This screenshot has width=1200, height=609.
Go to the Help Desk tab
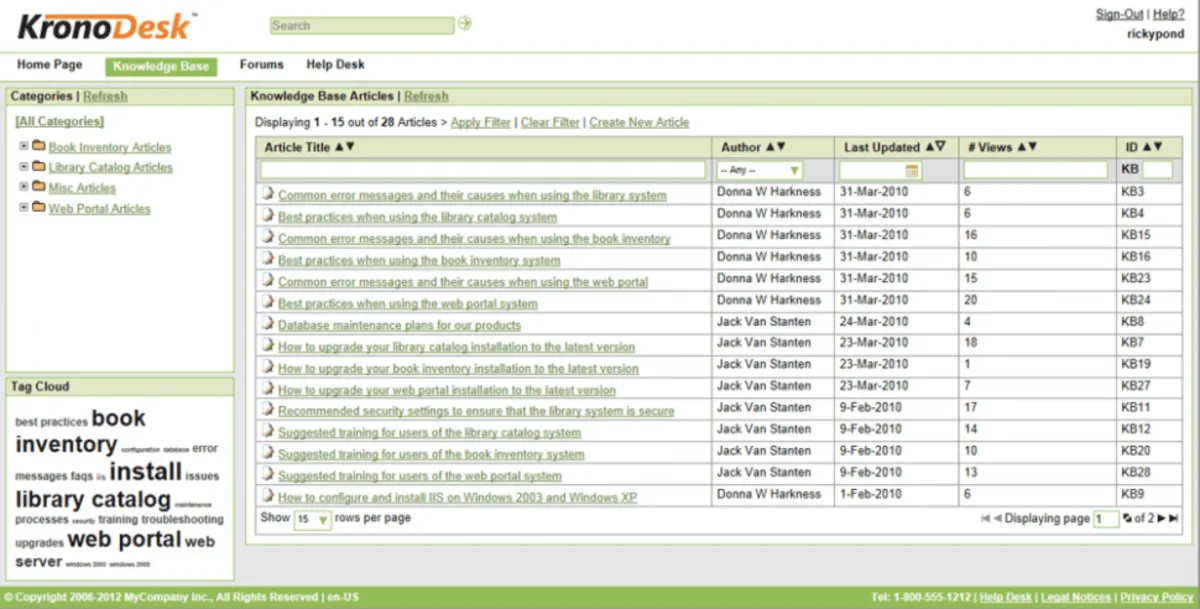[336, 64]
